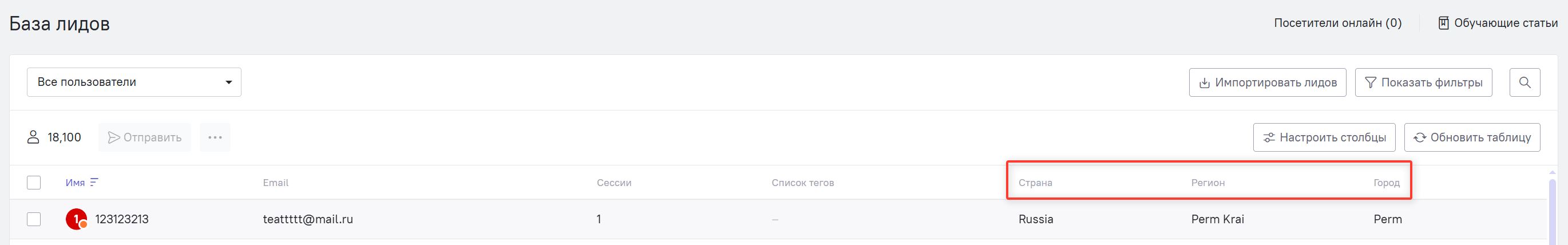
Task: Open the Все пользователи dropdown
Action: click(x=134, y=82)
